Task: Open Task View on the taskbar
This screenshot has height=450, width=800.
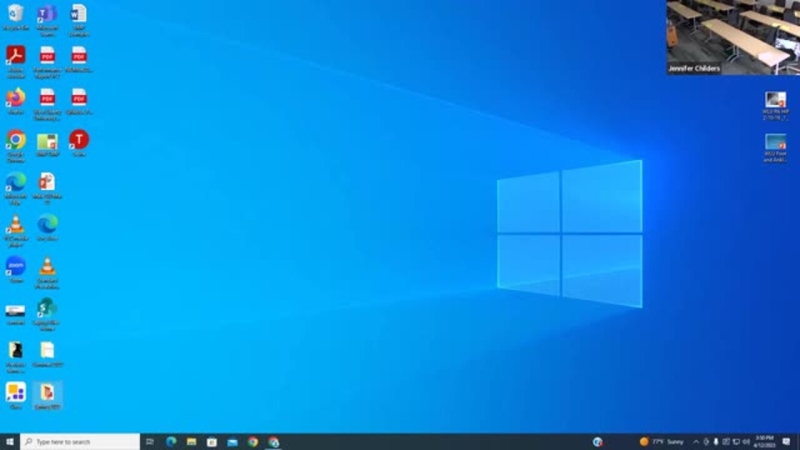Action: click(x=150, y=441)
